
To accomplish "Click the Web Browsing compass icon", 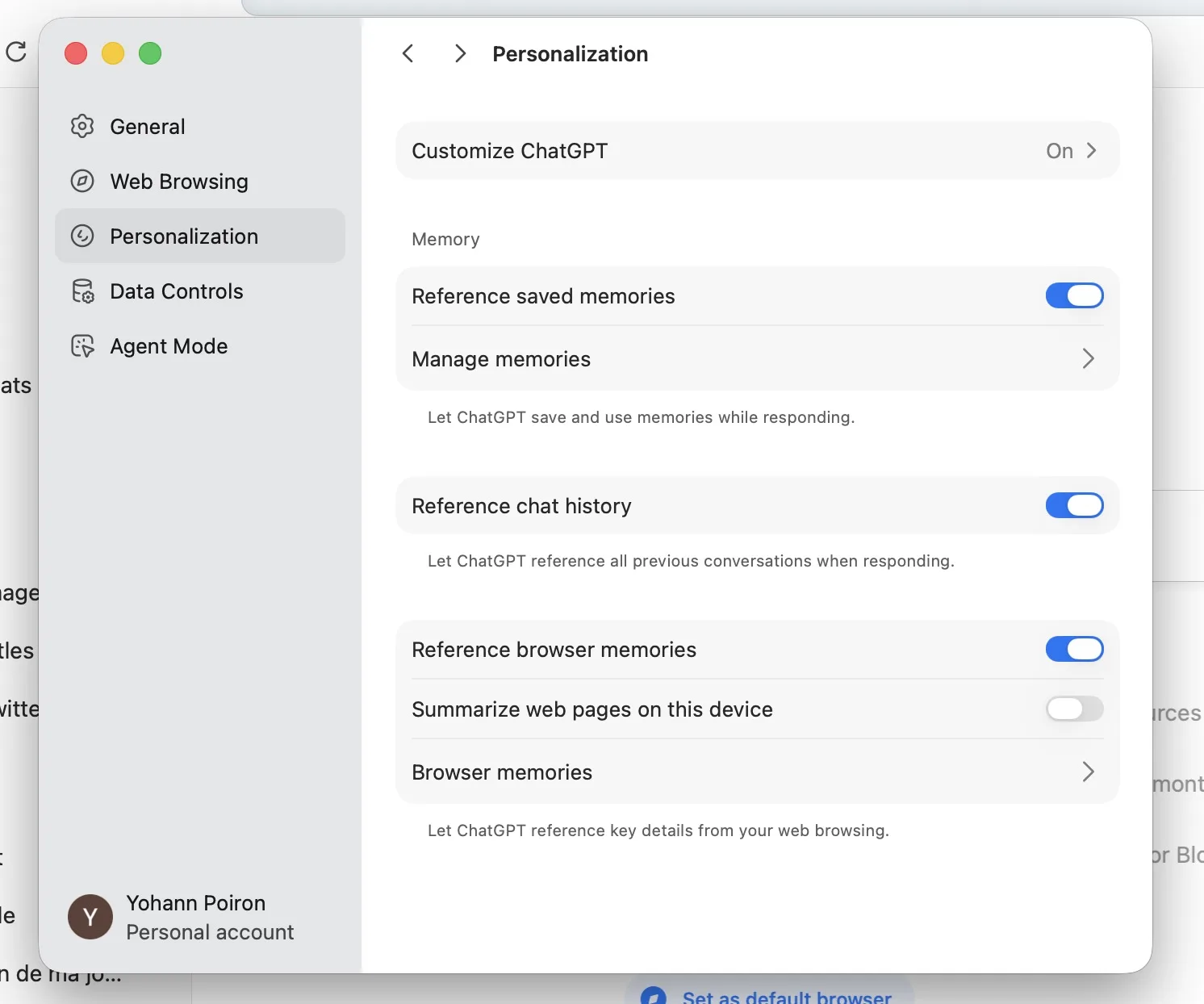I will pos(82,182).
